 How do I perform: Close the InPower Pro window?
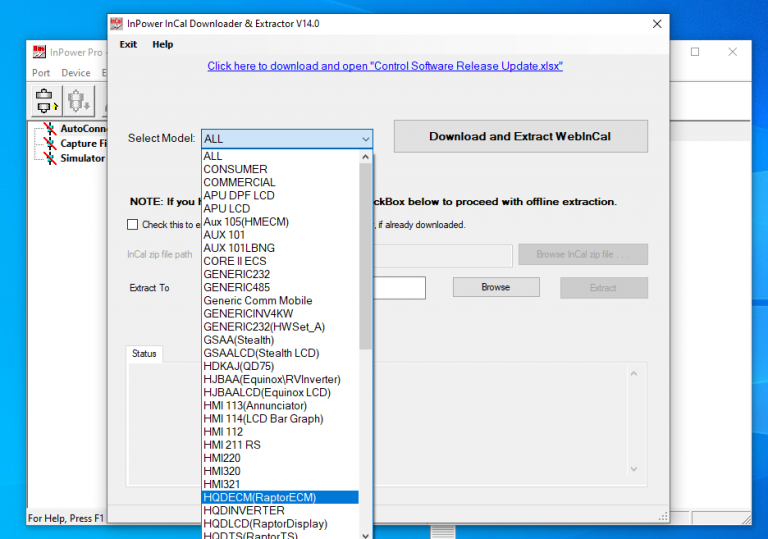732,51
